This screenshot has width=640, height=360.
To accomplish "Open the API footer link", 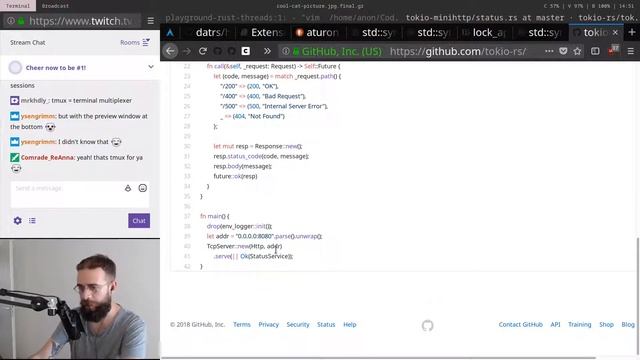I will 555,324.
